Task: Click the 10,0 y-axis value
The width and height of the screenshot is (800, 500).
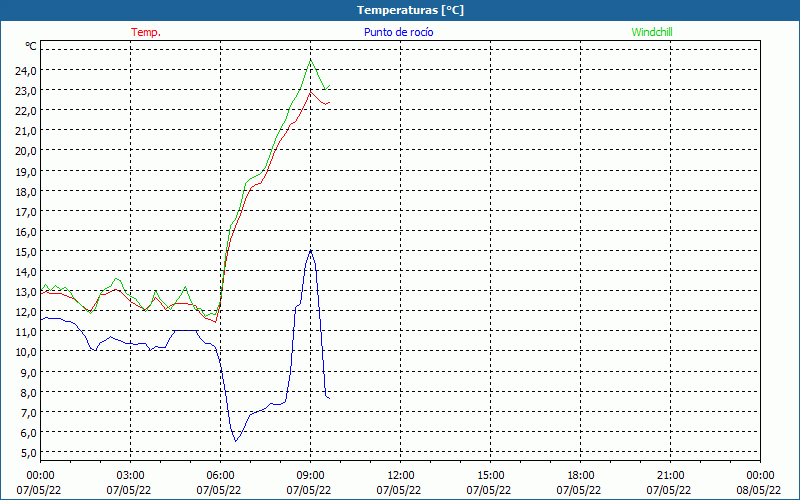Action: tap(26, 352)
